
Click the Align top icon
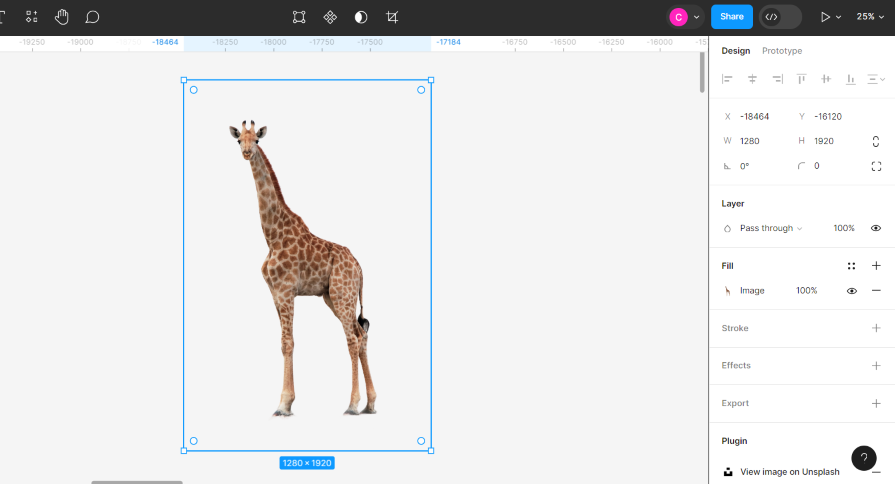pyautogui.click(x=801, y=79)
